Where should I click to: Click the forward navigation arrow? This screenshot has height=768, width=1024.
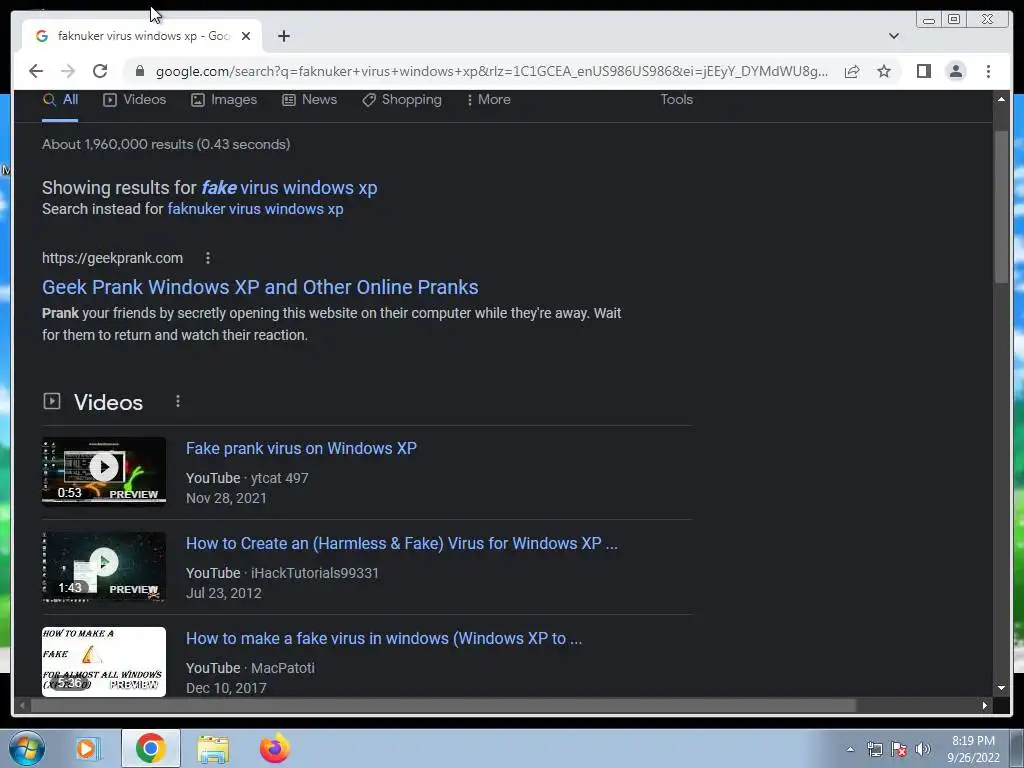[x=68, y=71]
